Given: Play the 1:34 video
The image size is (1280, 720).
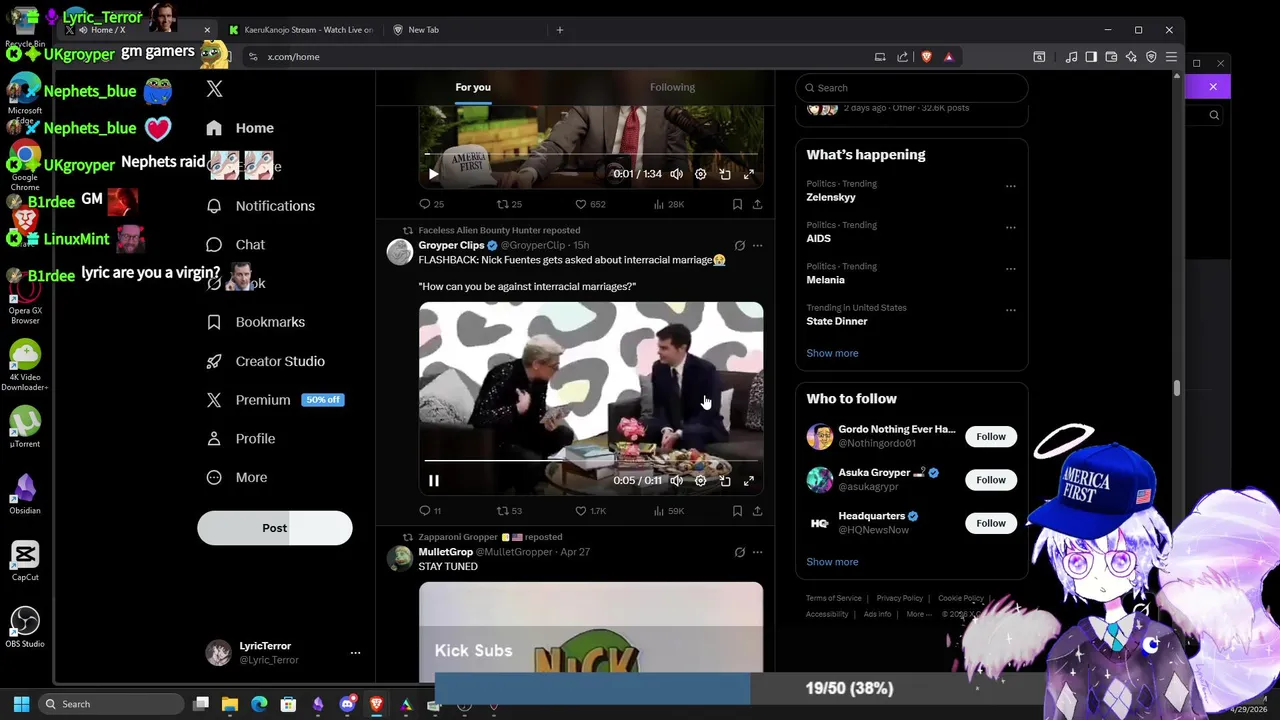Looking at the screenshot, I should 434,174.
